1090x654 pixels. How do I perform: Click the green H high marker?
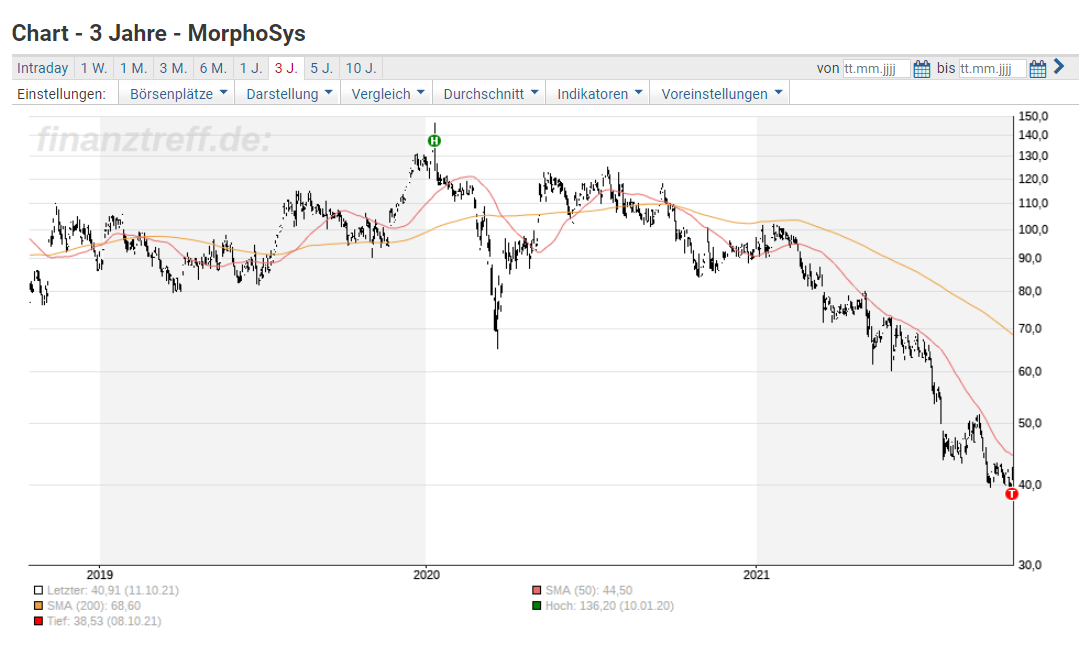[434, 141]
